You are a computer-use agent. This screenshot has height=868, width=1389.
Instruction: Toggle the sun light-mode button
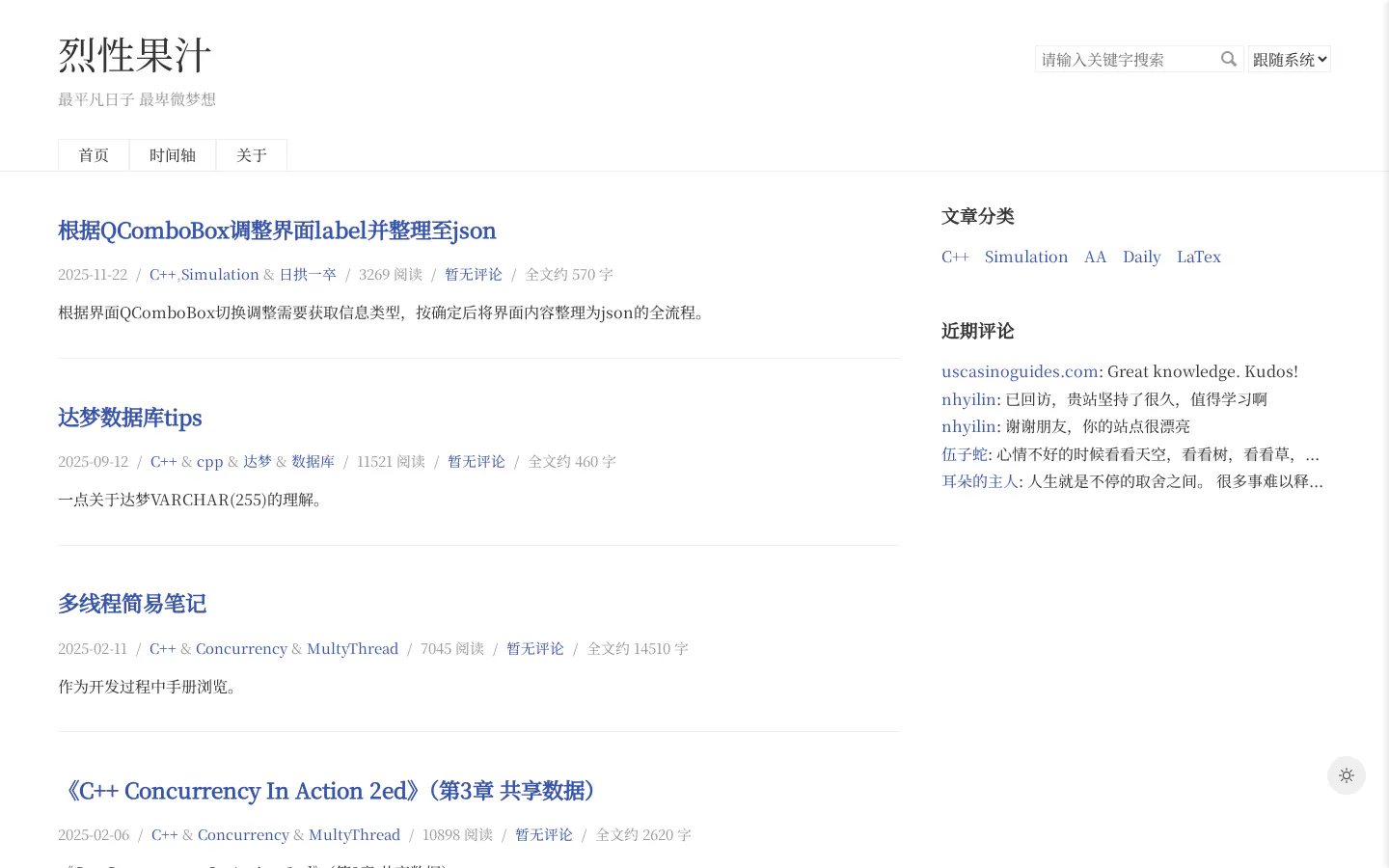click(1347, 775)
